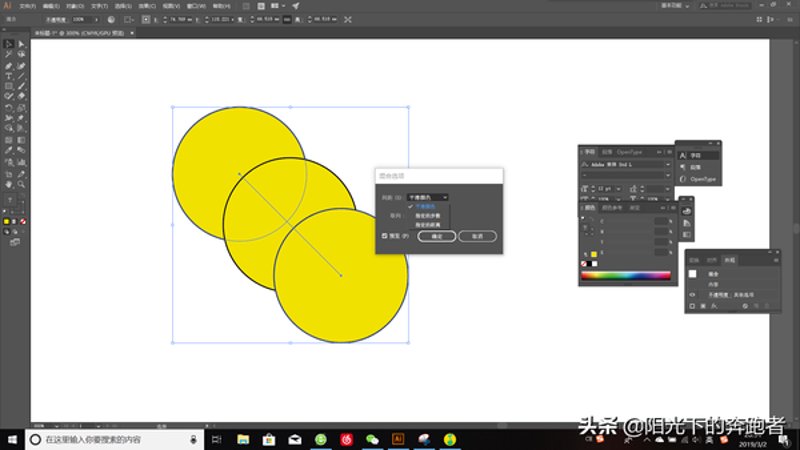This screenshot has height=450, width=800.
Task: Click the recolor artwork circle icon in control bar
Action: [x=111, y=19]
